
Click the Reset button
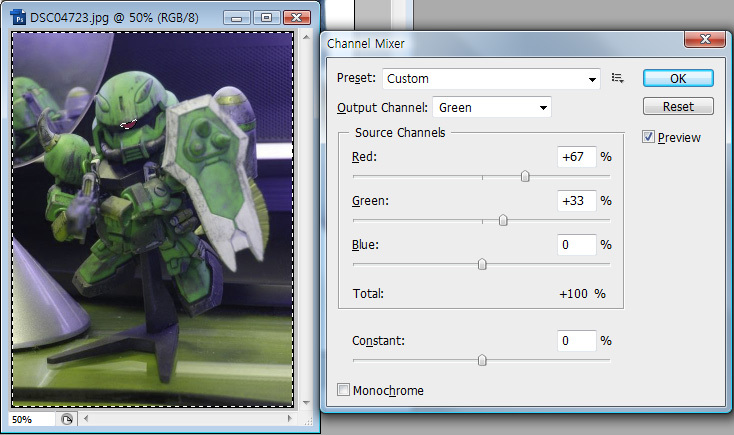(678, 106)
